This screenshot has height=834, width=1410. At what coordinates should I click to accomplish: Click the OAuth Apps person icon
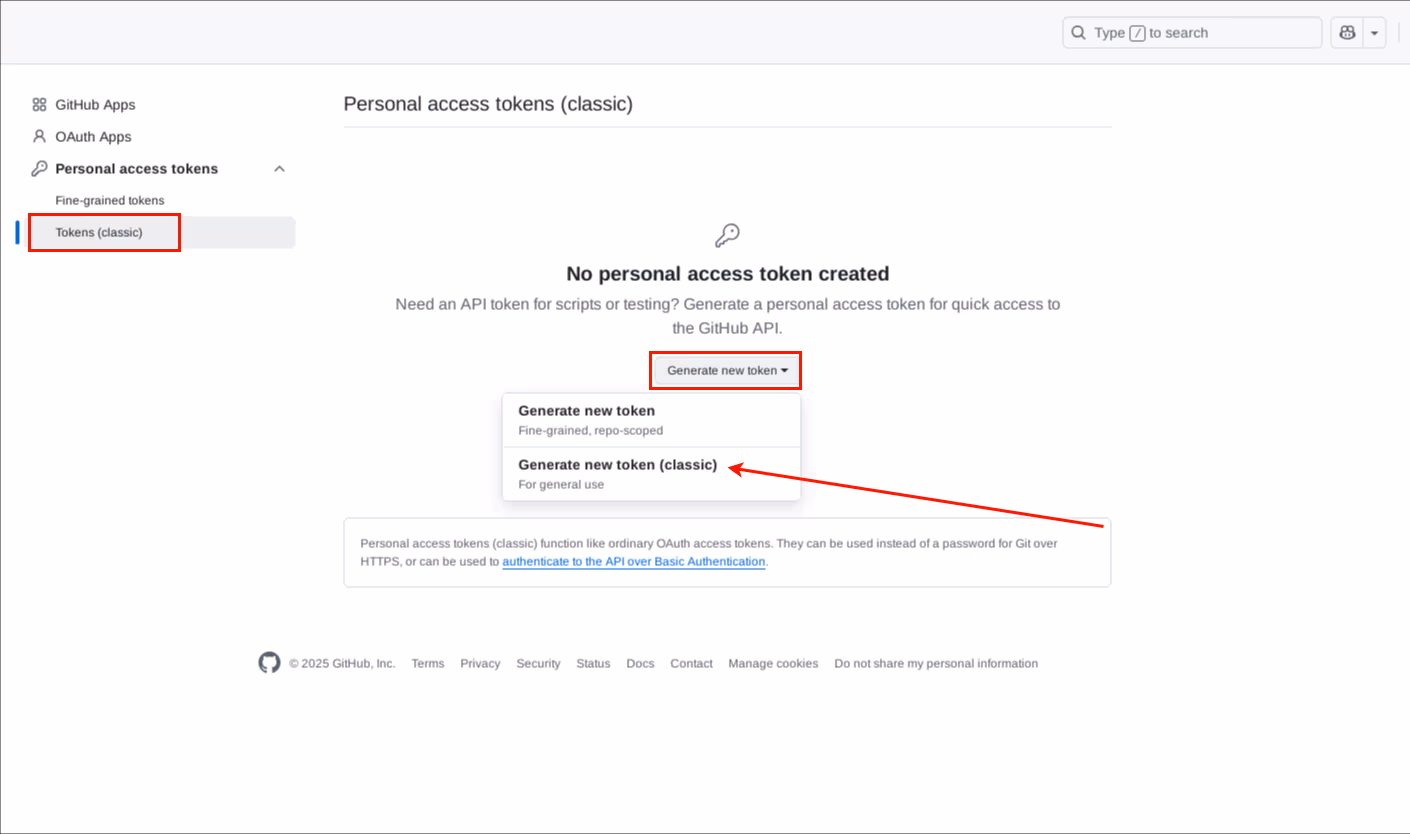pyautogui.click(x=40, y=137)
